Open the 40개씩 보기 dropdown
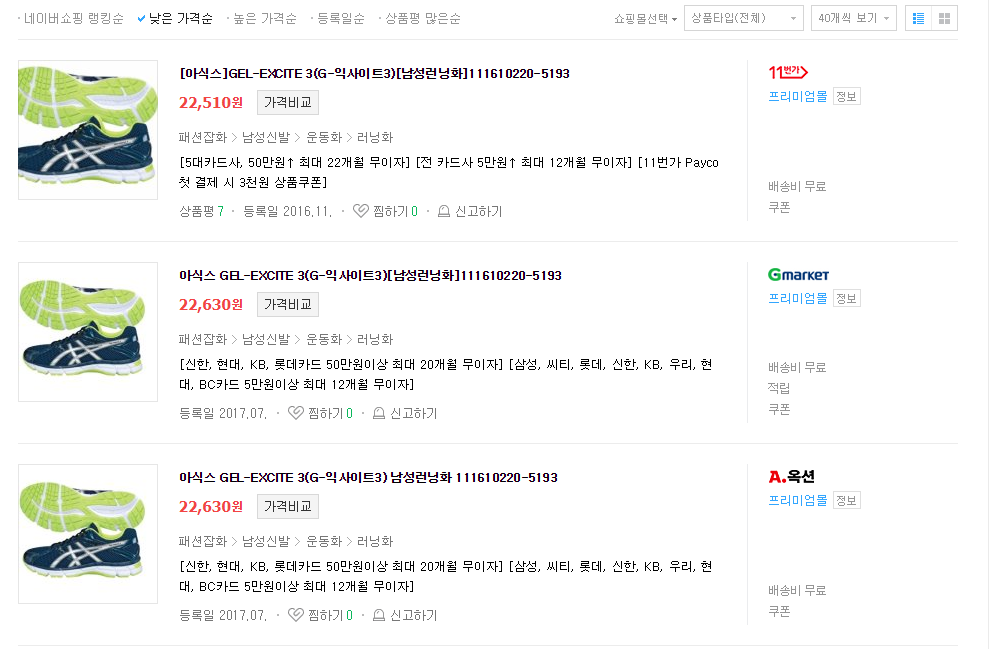The height and width of the screenshot is (649, 1001). click(x=854, y=19)
